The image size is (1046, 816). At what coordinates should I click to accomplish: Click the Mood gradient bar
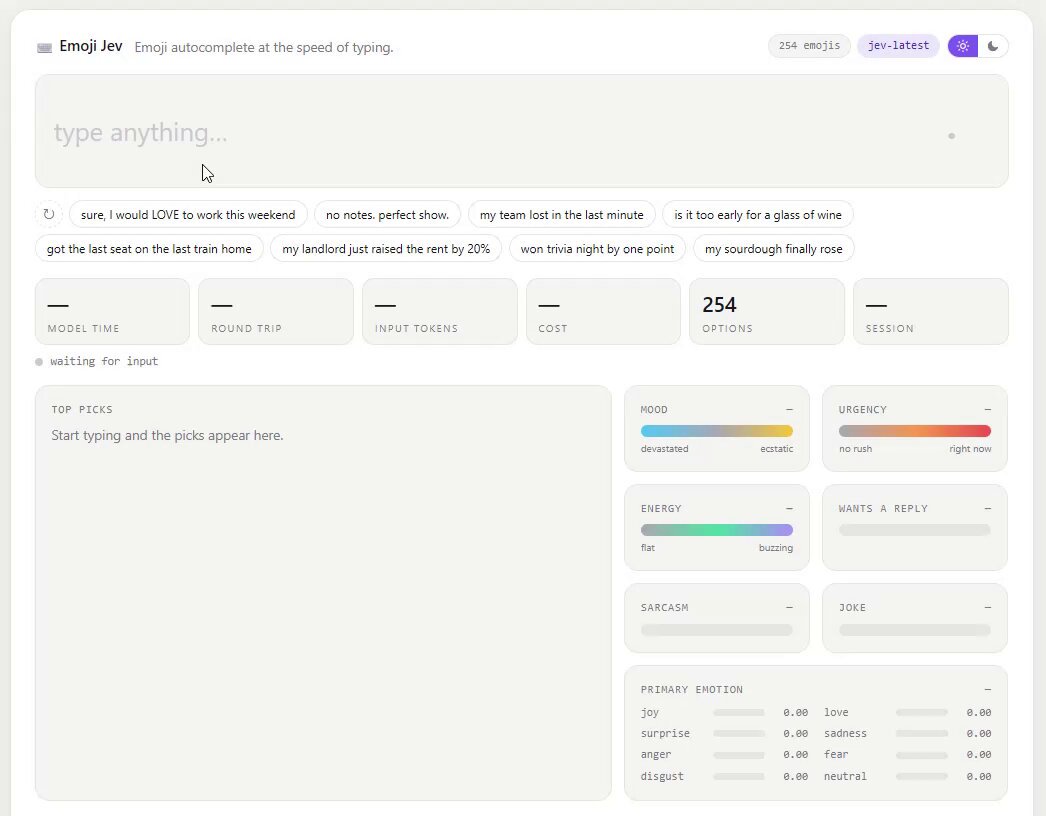(717, 431)
